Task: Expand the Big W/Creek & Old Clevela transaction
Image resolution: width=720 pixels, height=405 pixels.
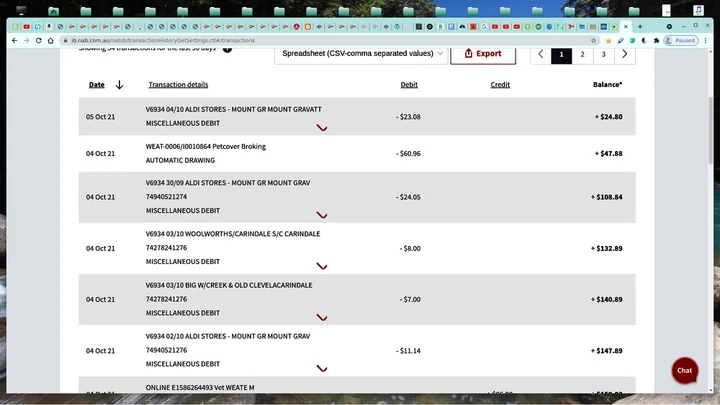Action: point(322,317)
